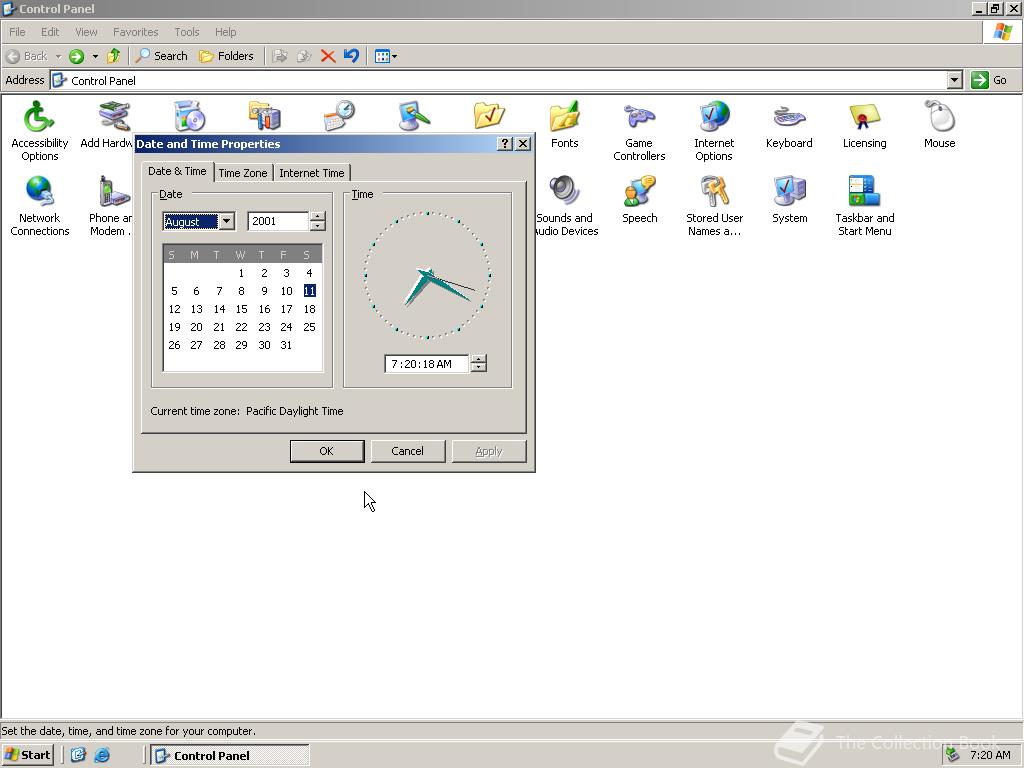Image resolution: width=1024 pixels, height=768 pixels.
Task: Switch to the Time Zone tab
Action: tap(243, 173)
